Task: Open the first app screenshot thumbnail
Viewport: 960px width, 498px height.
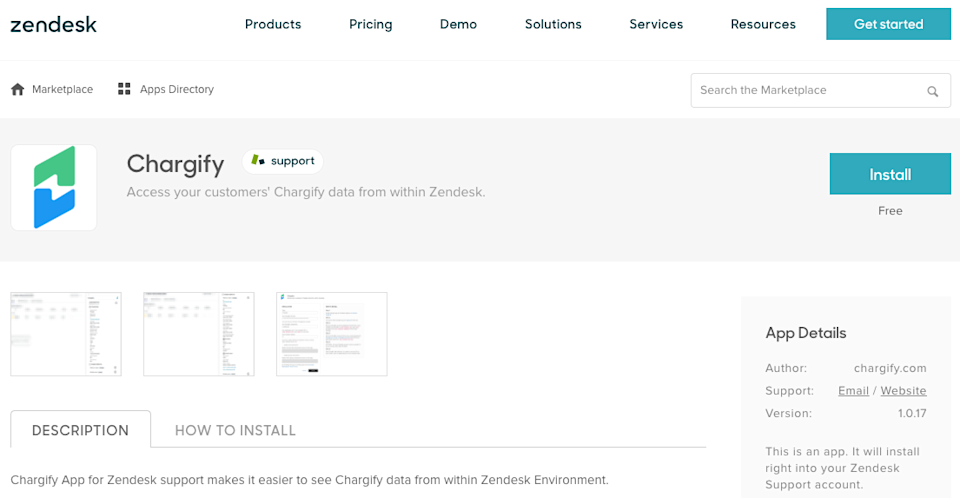Action: [66, 334]
